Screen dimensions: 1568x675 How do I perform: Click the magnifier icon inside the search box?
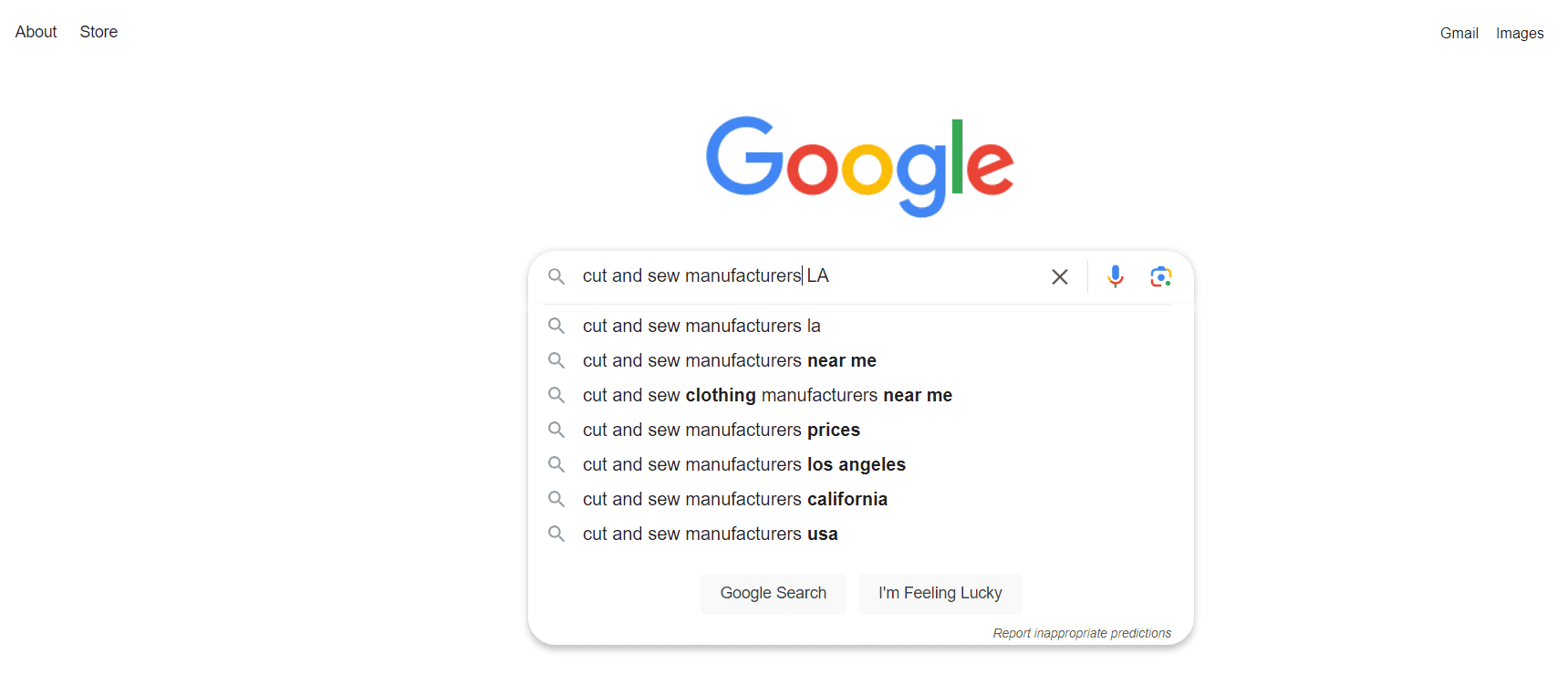(x=556, y=276)
